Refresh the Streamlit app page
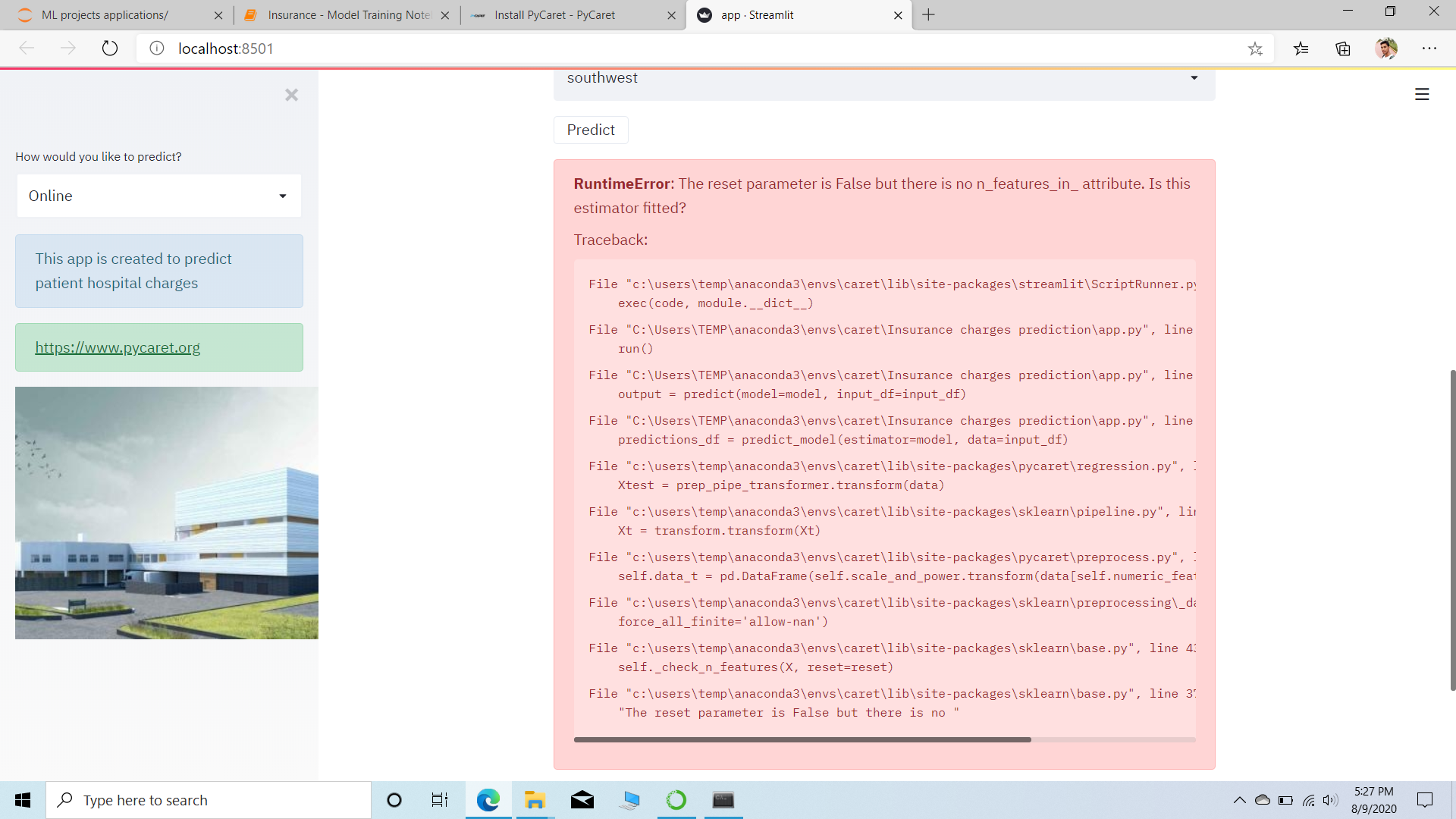Image resolution: width=1456 pixels, height=819 pixels. [110, 48]
